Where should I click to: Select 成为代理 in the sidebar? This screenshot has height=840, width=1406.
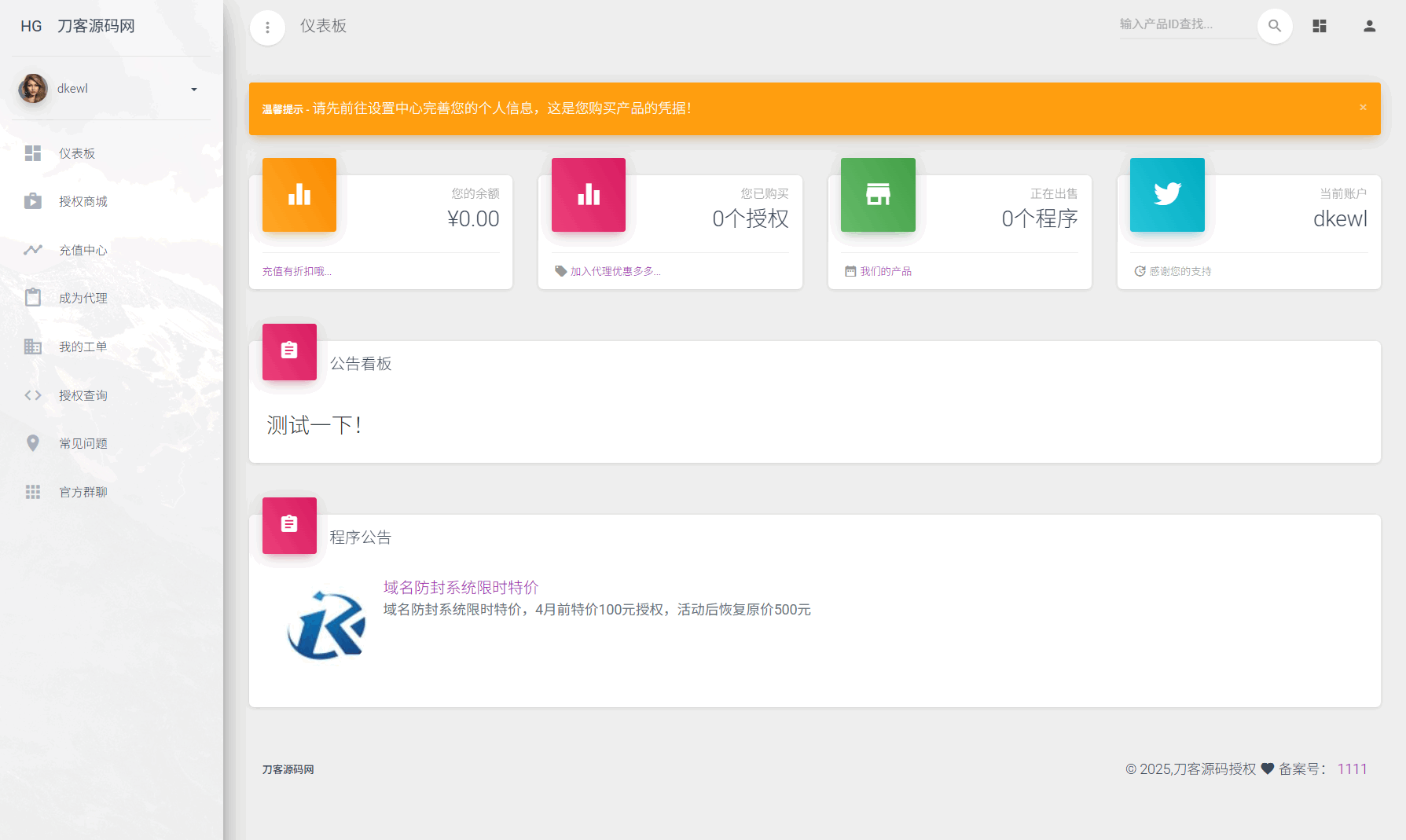click(83, 297)
